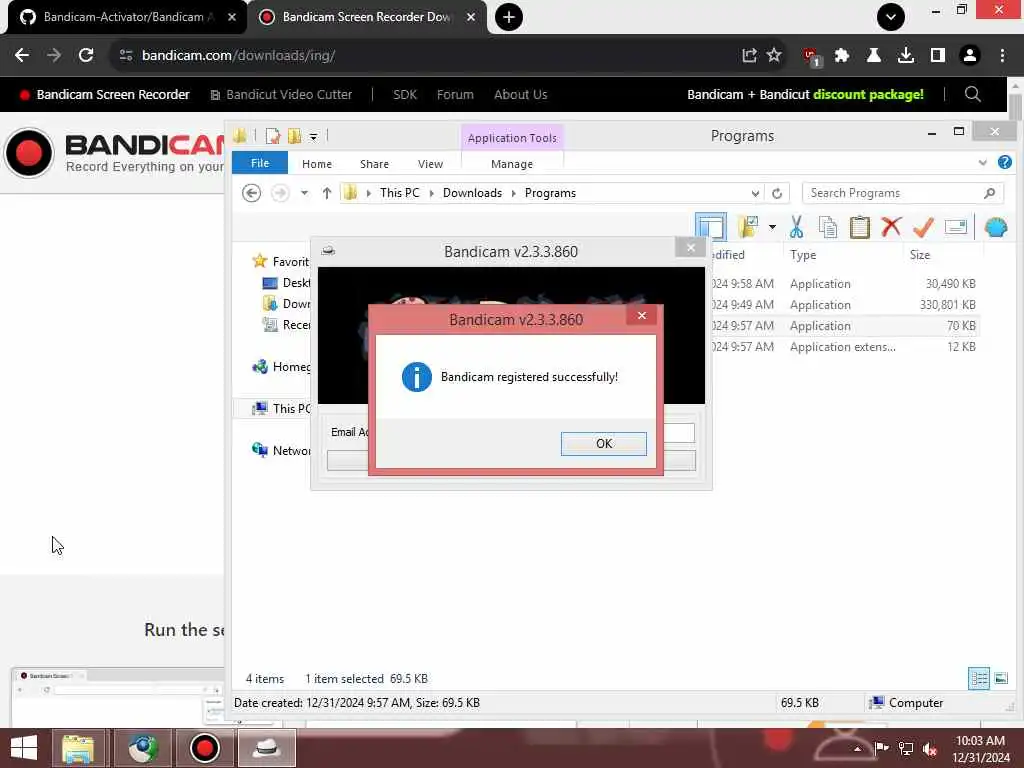Reload the Bandicam page
This screenshot has height=768, width=1024.
[x=86, y=56]
